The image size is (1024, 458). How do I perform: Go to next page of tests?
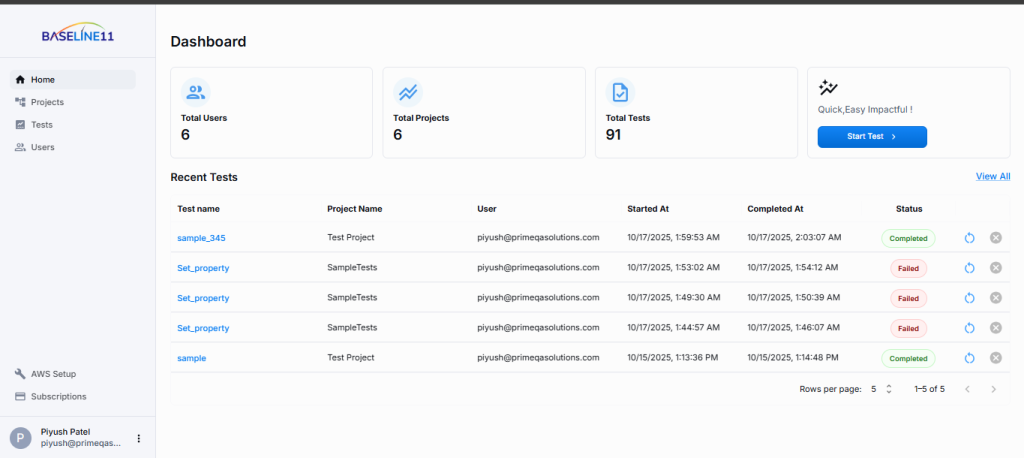point(993,389)
